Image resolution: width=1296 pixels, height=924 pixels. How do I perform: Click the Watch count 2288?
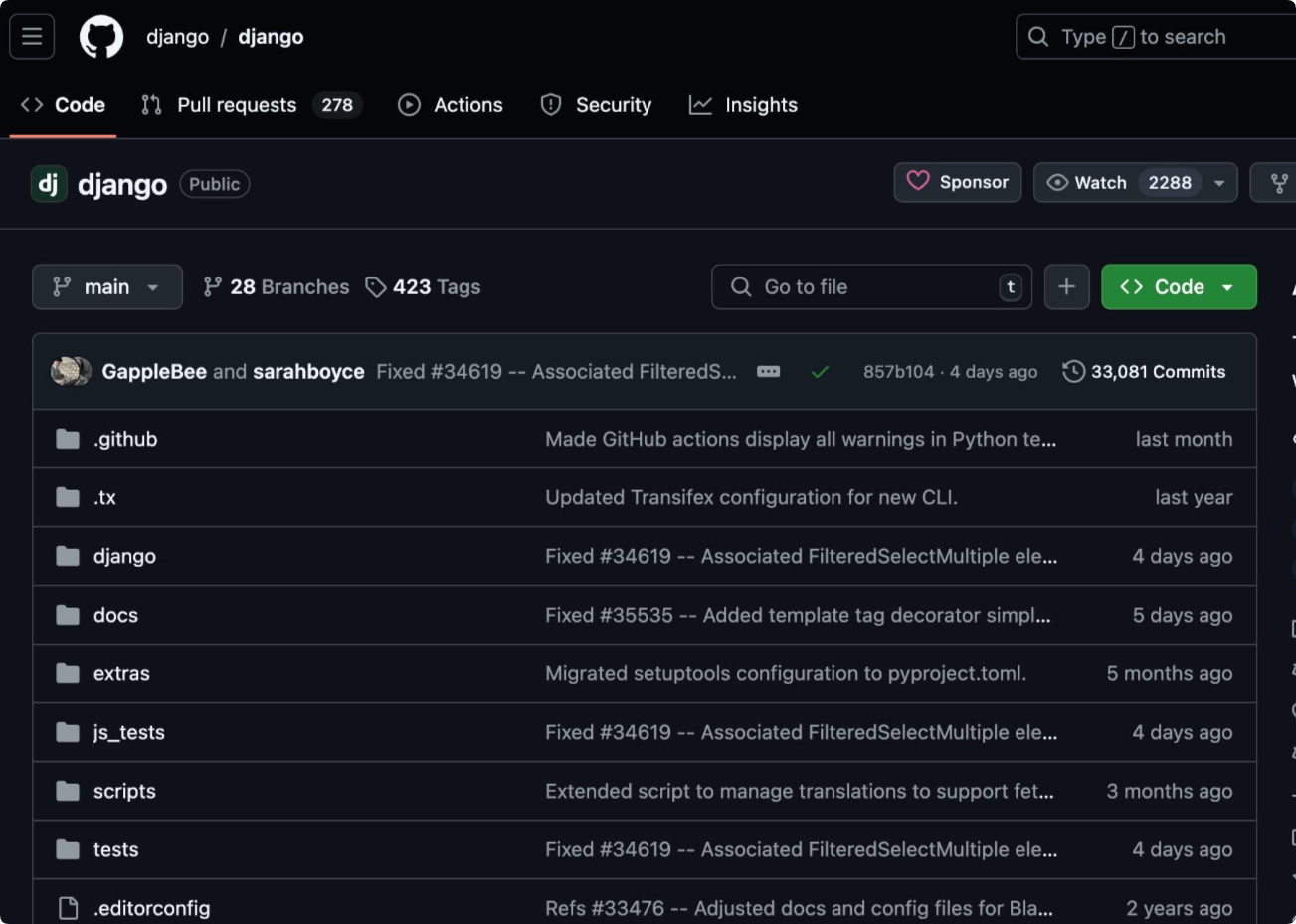pyautogui.click(x=1170, y=182)
